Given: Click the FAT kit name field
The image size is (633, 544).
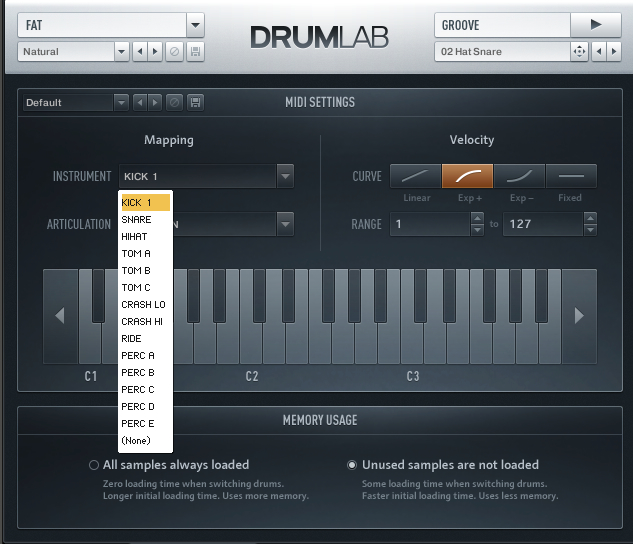Looking at the screenshot, I should (x=102, y=25).
